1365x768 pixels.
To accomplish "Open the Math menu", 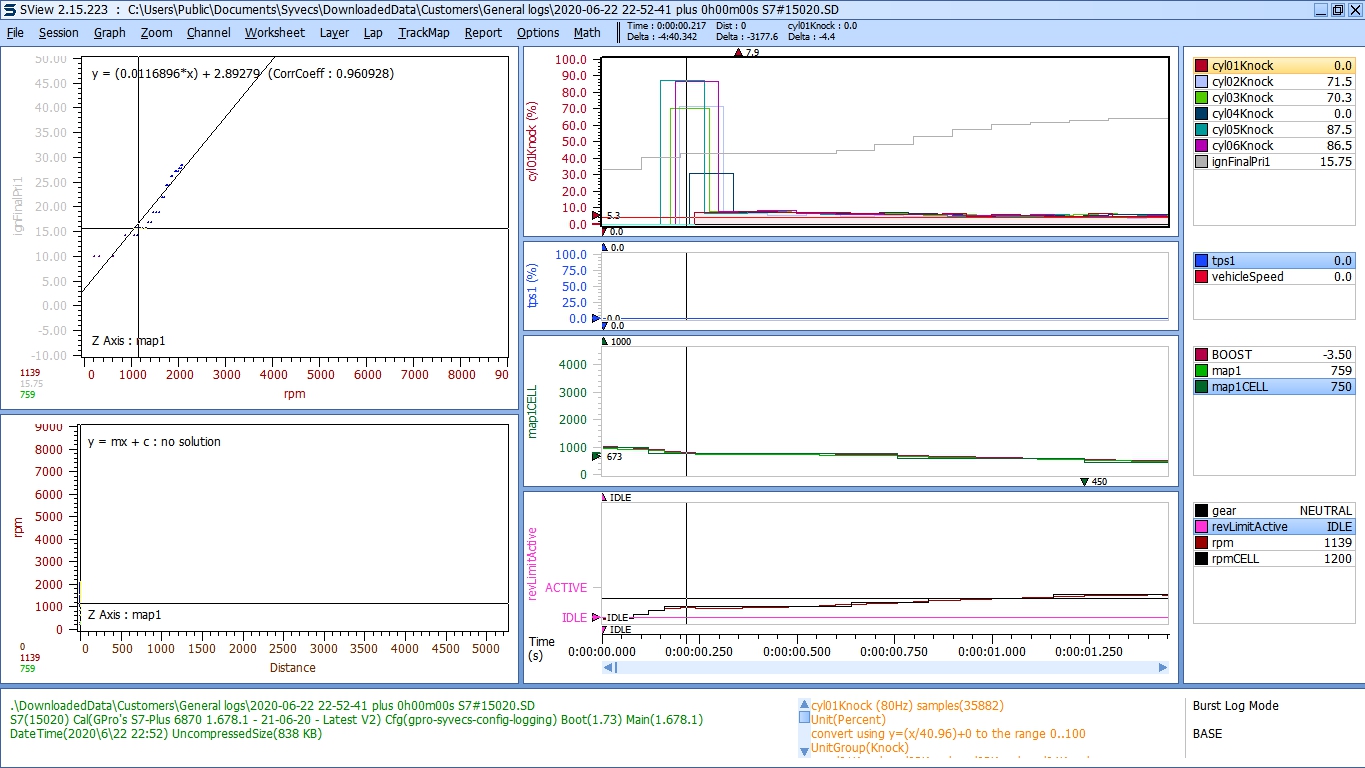I will (x=587, y=32).
